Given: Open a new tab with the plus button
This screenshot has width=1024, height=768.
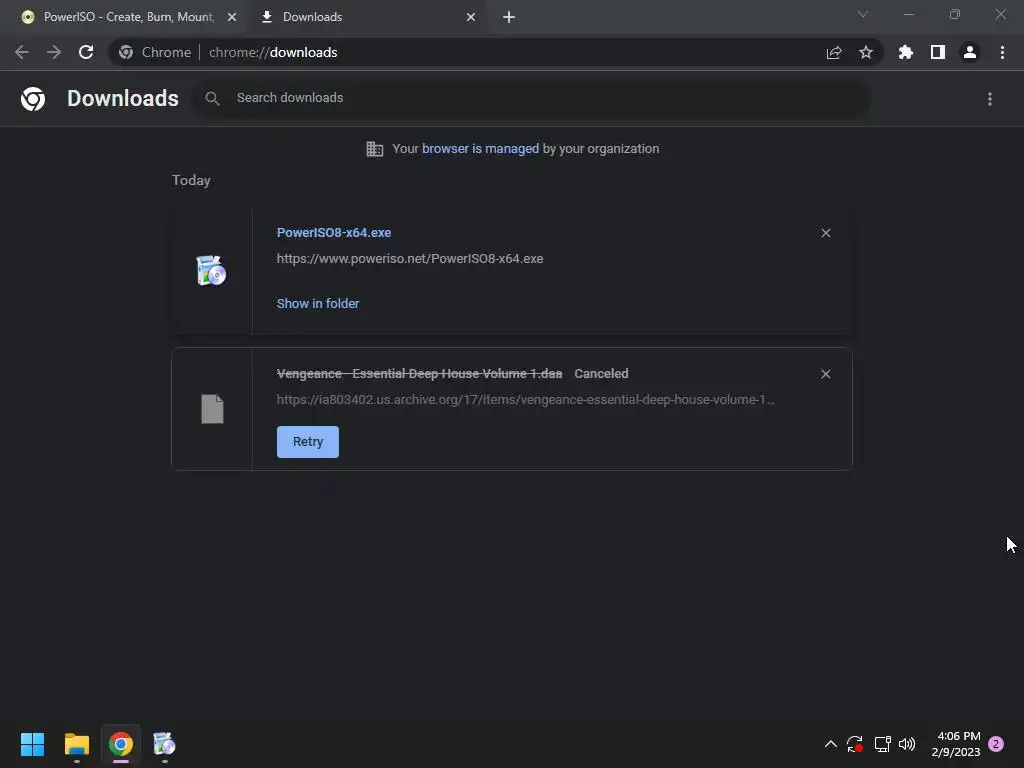Looking at the screenshot, I should (x=509, y=17).
